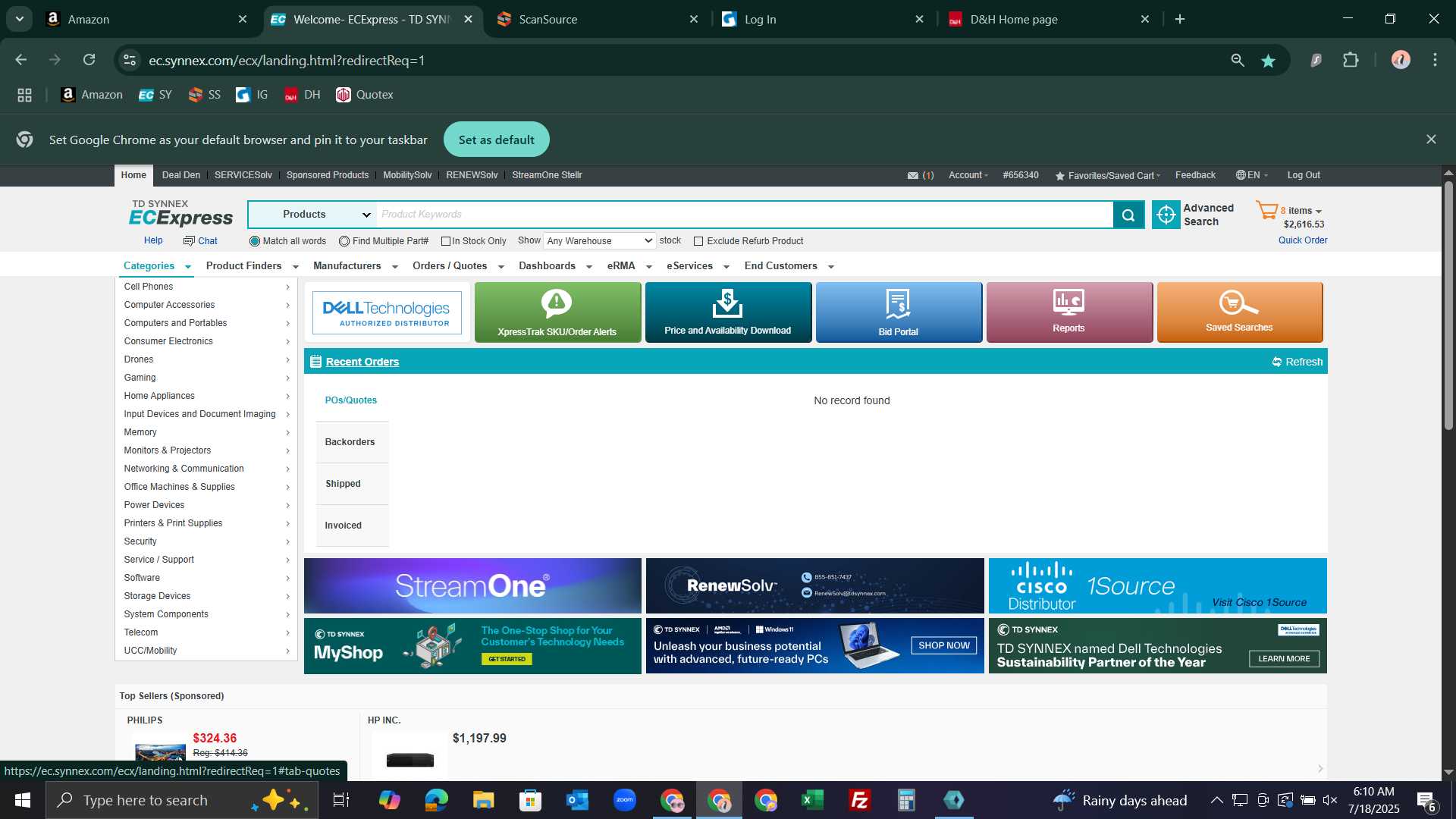Check the In Stock Only checkbox
The height and width of the screenshot is (819, 1456).
point(446,241)
